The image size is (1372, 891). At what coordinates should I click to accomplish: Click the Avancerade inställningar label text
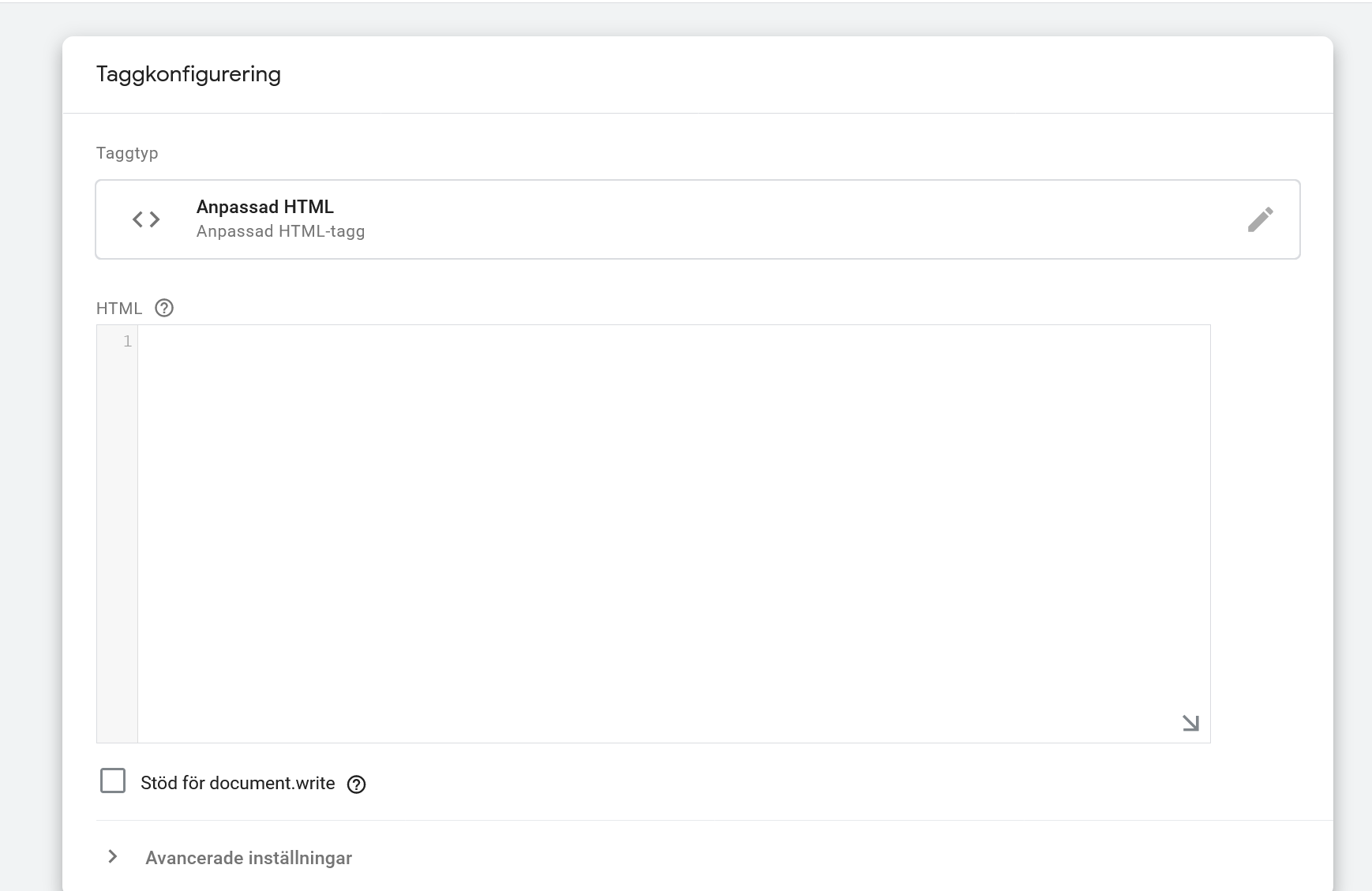click(248, 857)
